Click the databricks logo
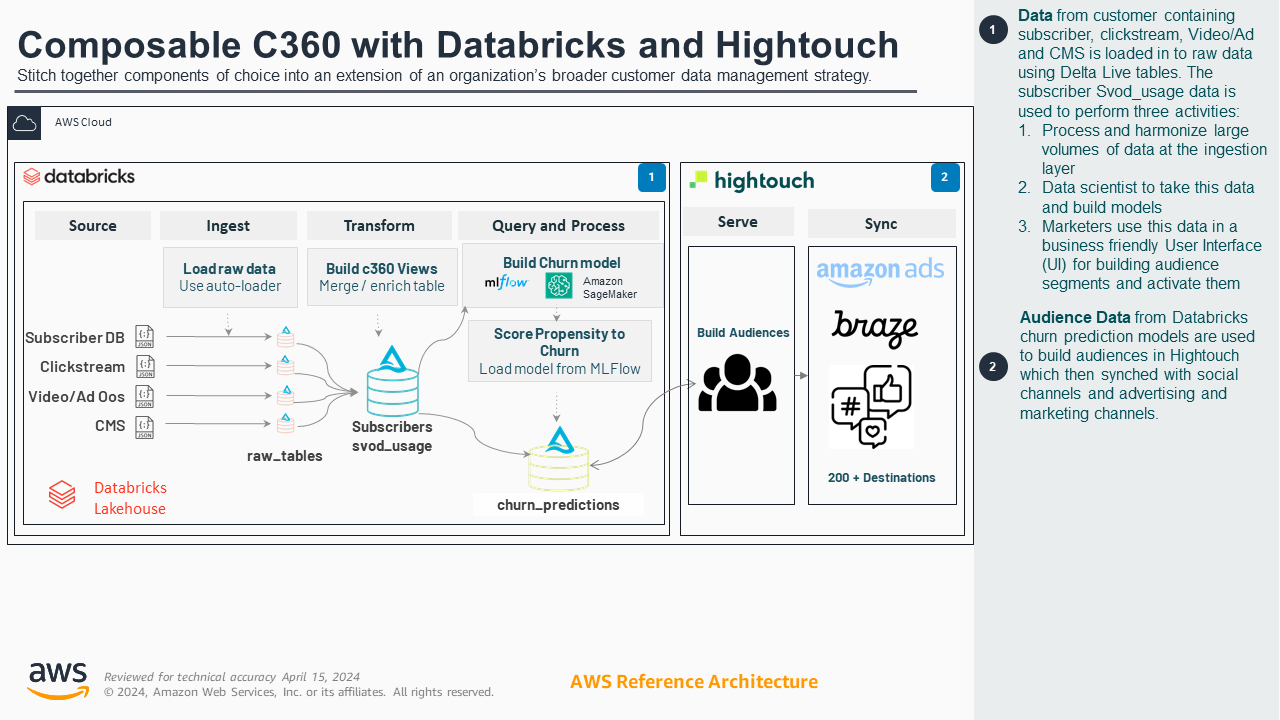The image size is (1280, 720). [79, 177]
